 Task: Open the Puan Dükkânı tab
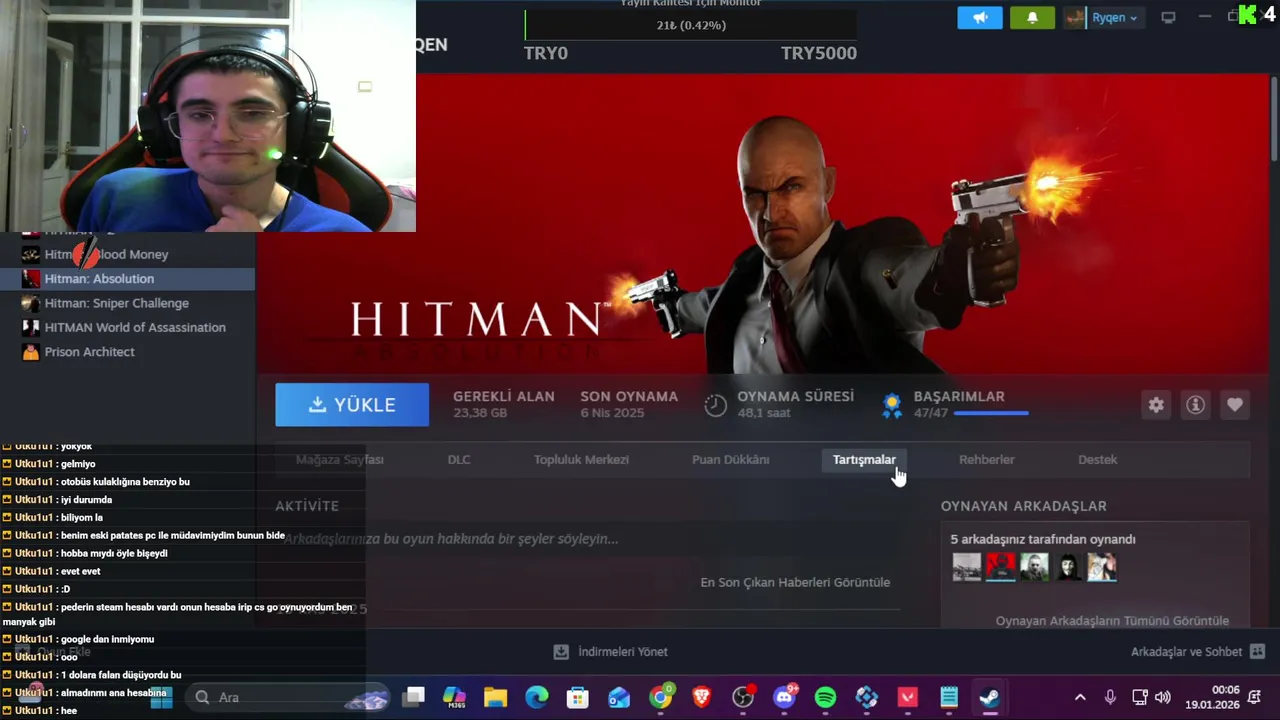click(731, 460)
